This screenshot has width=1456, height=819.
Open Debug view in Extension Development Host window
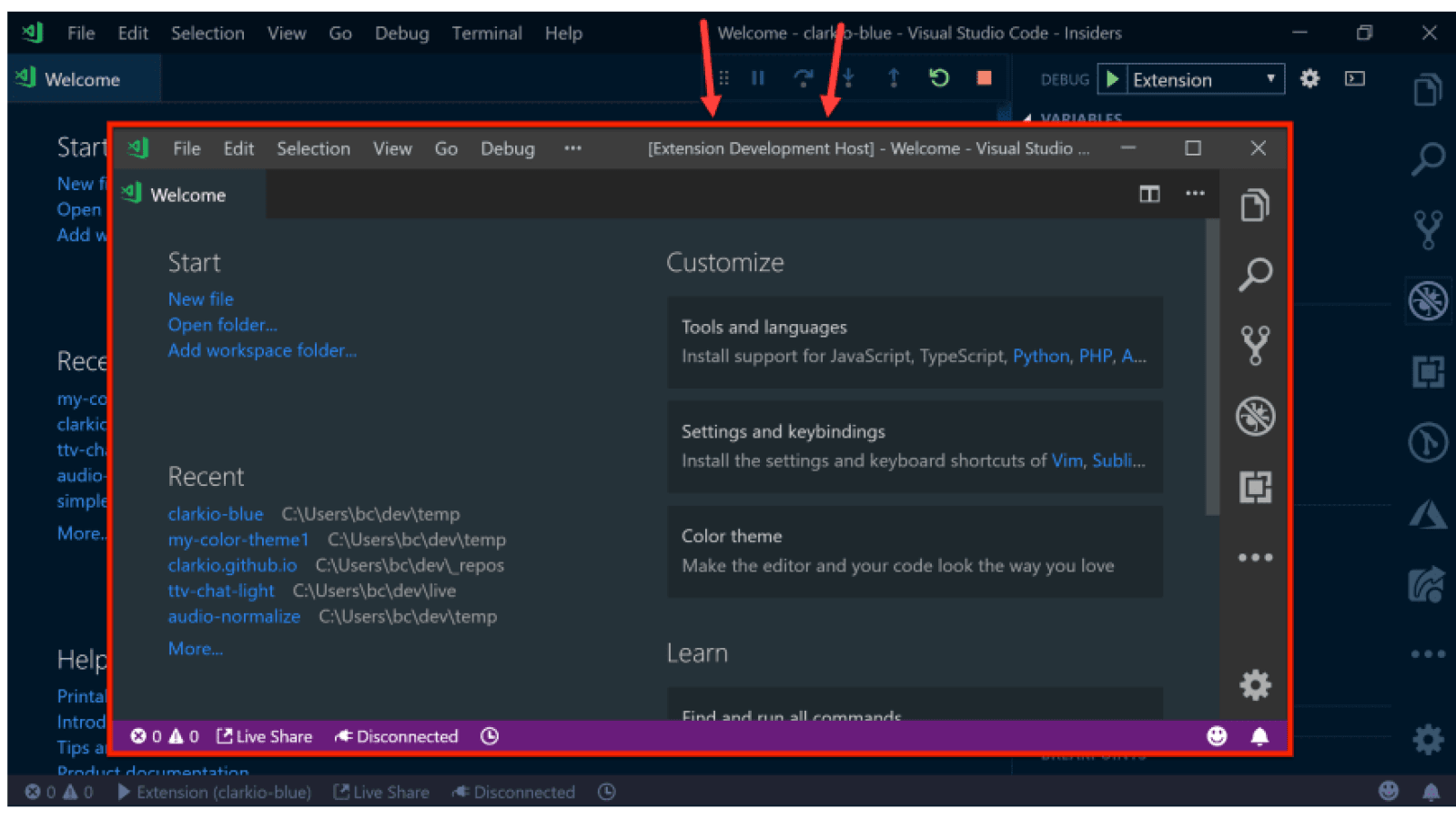(x=1255, y=416)
